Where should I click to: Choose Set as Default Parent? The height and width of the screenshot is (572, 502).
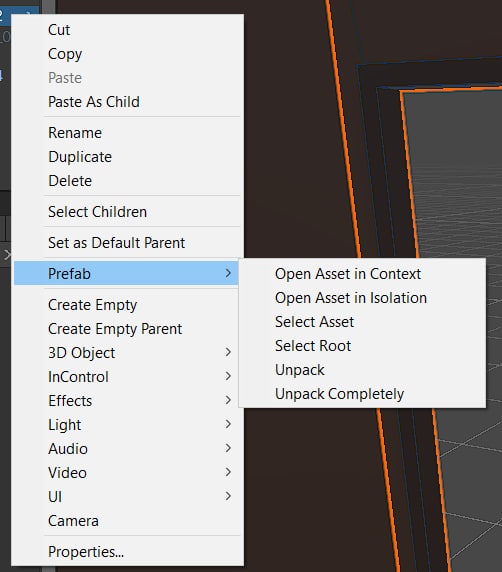pyautogui.click(x=127, y=243)
